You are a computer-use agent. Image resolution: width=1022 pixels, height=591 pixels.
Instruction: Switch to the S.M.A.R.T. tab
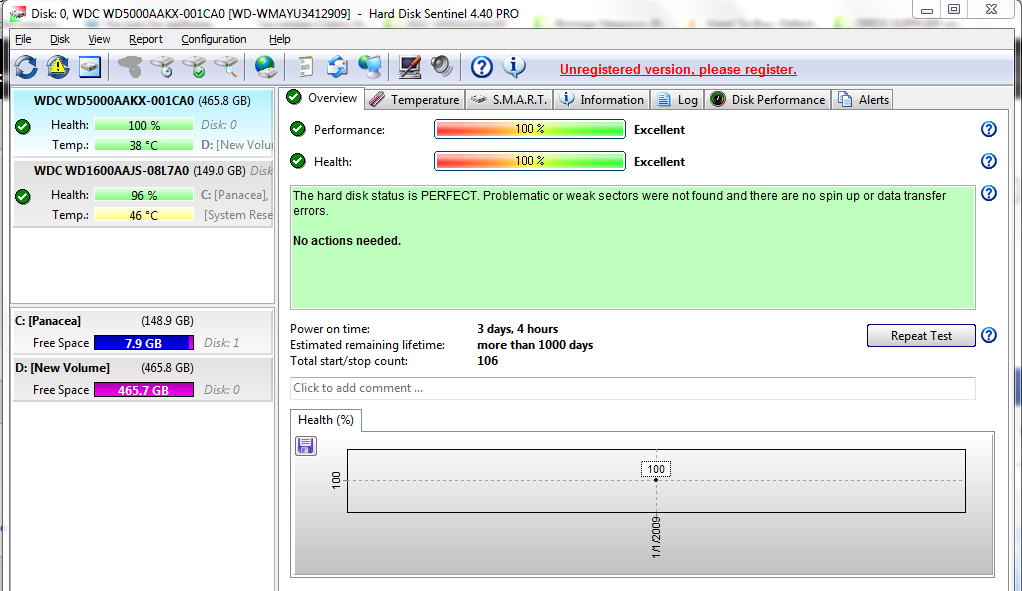(x=510, y=99)
